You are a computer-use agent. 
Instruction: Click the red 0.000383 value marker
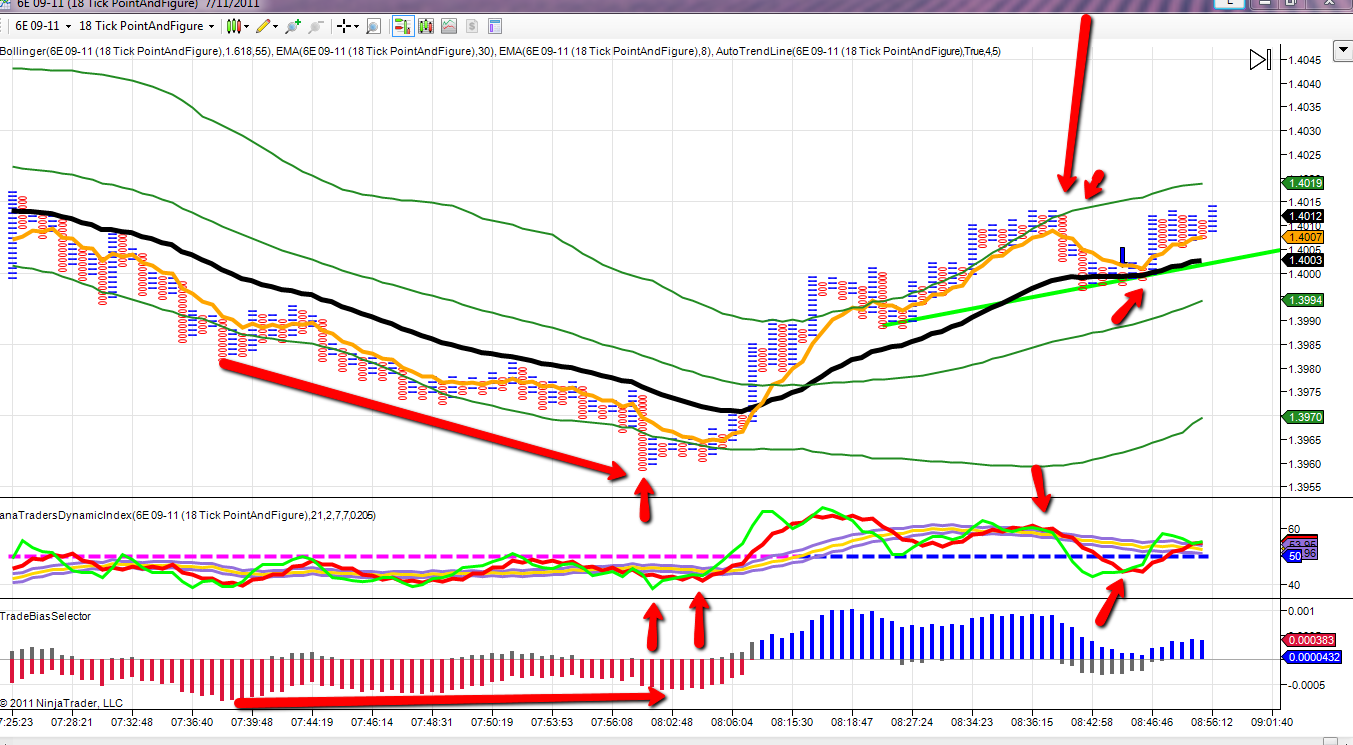click(1309, 640)
